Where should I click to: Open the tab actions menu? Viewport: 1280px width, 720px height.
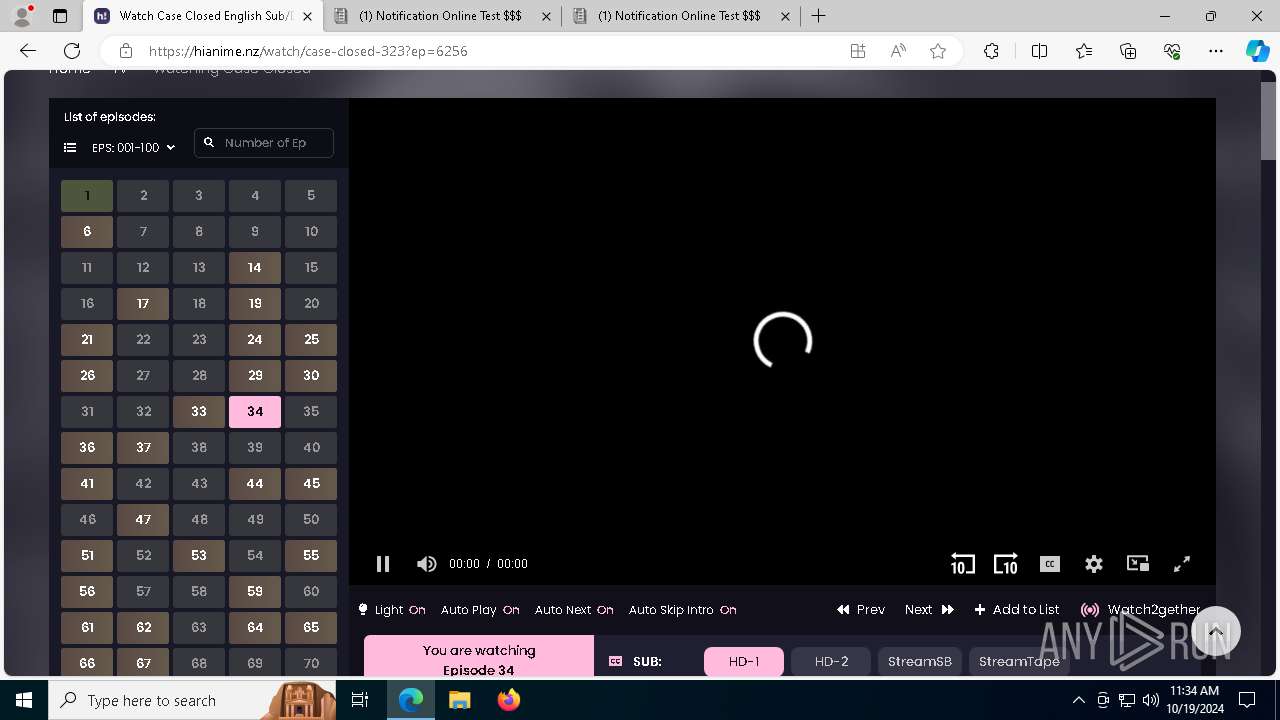[x=60, y=16]
